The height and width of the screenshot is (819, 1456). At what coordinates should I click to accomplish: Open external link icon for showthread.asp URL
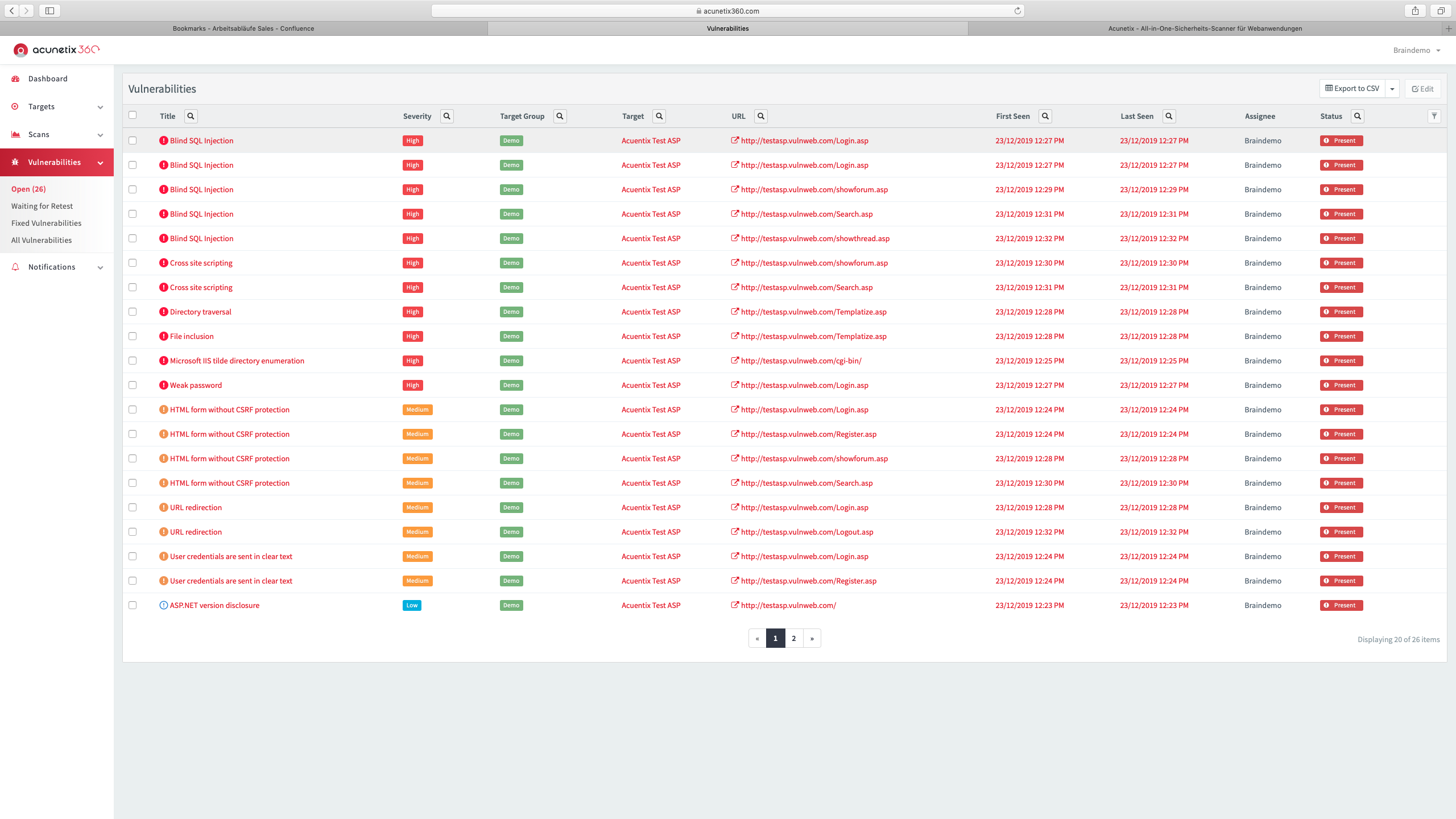pos(735,238)
